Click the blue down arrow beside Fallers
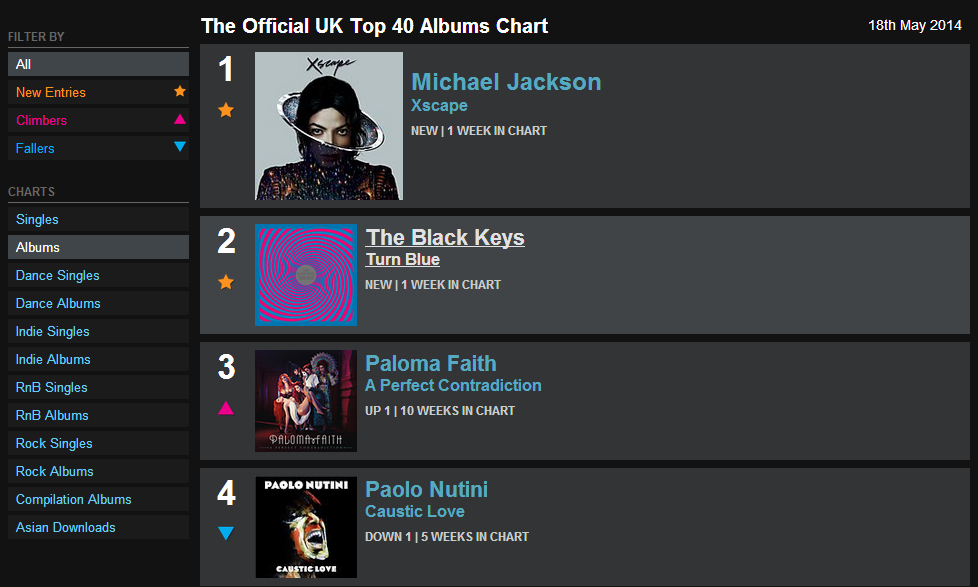The height and width of the screenshot is (587, 978). pos(180,147)
